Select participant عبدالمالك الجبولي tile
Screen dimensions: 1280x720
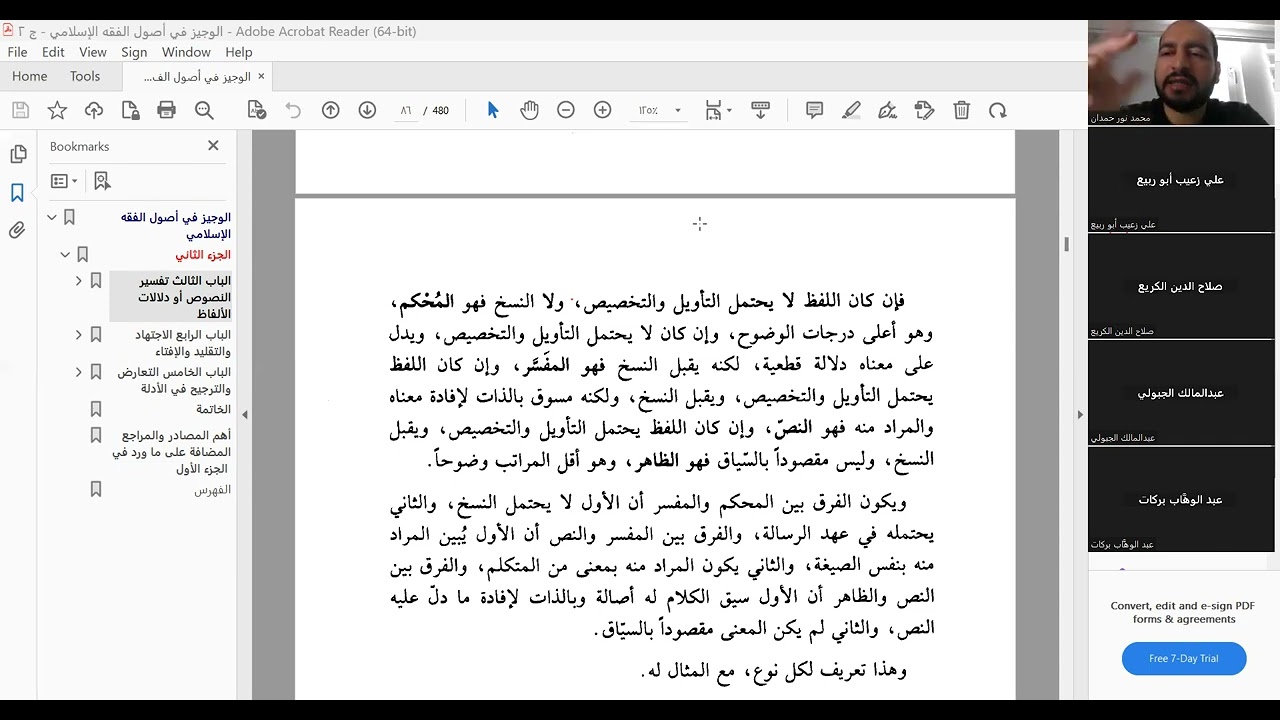click(x=1181, y=393)
